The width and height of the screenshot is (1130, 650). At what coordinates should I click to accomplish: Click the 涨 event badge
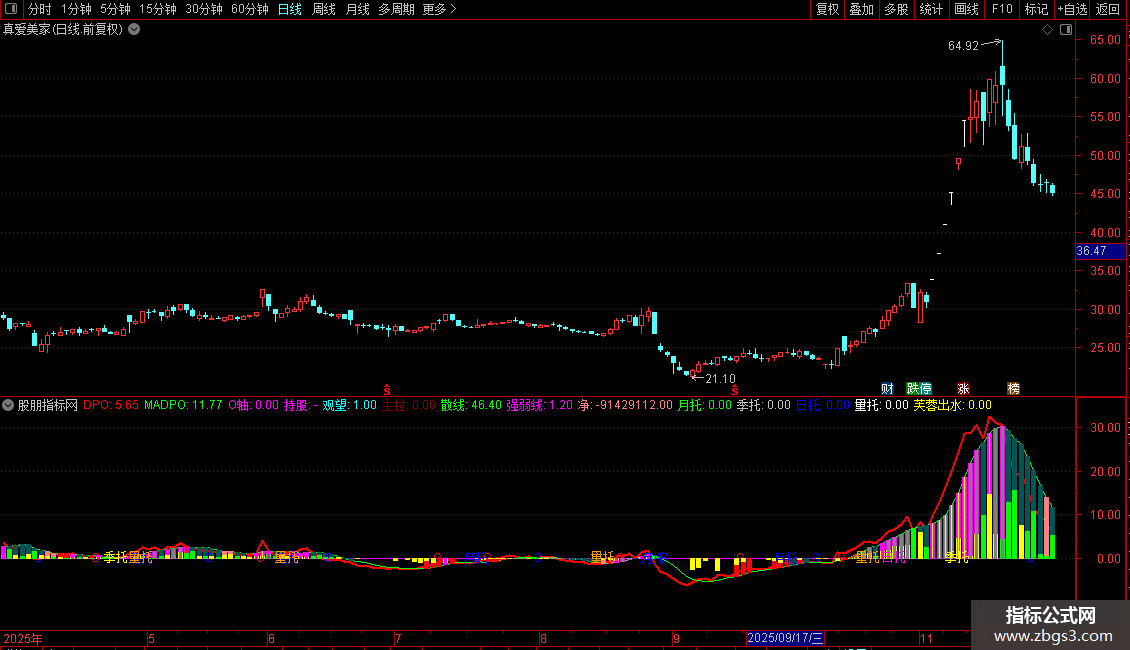[963, 388]
